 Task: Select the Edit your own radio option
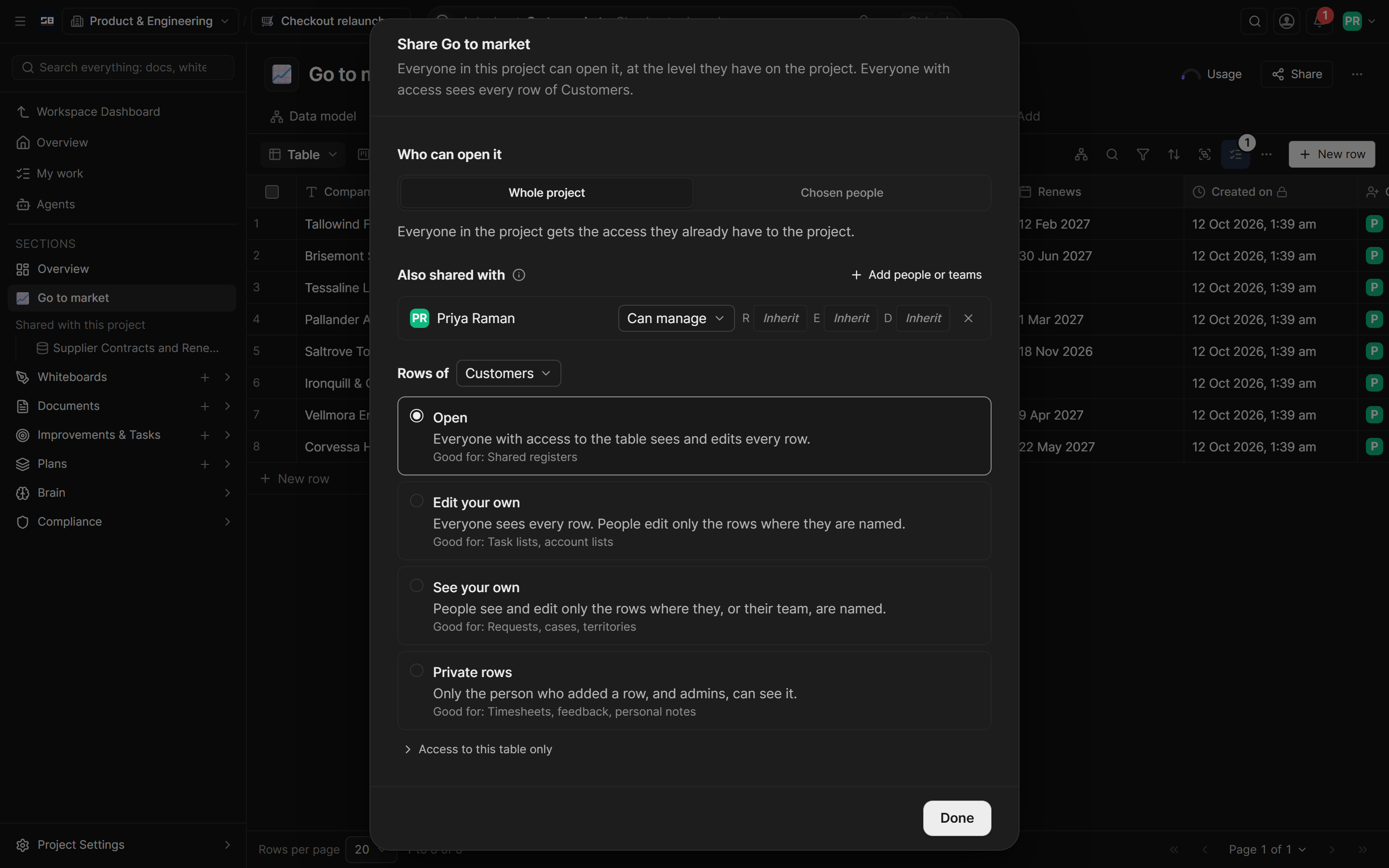point(417,501)
